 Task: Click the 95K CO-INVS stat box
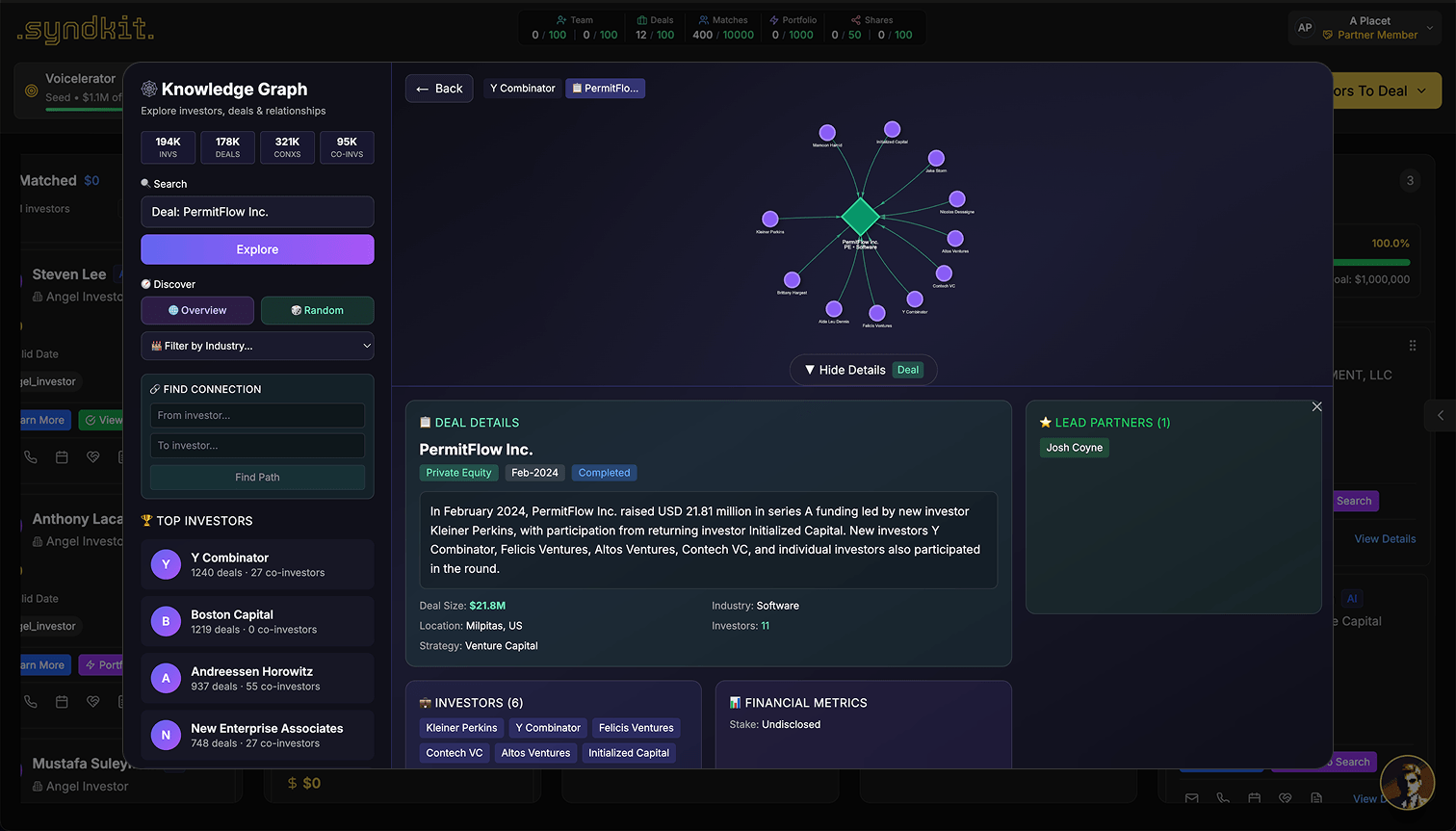[x=347, y=147]
